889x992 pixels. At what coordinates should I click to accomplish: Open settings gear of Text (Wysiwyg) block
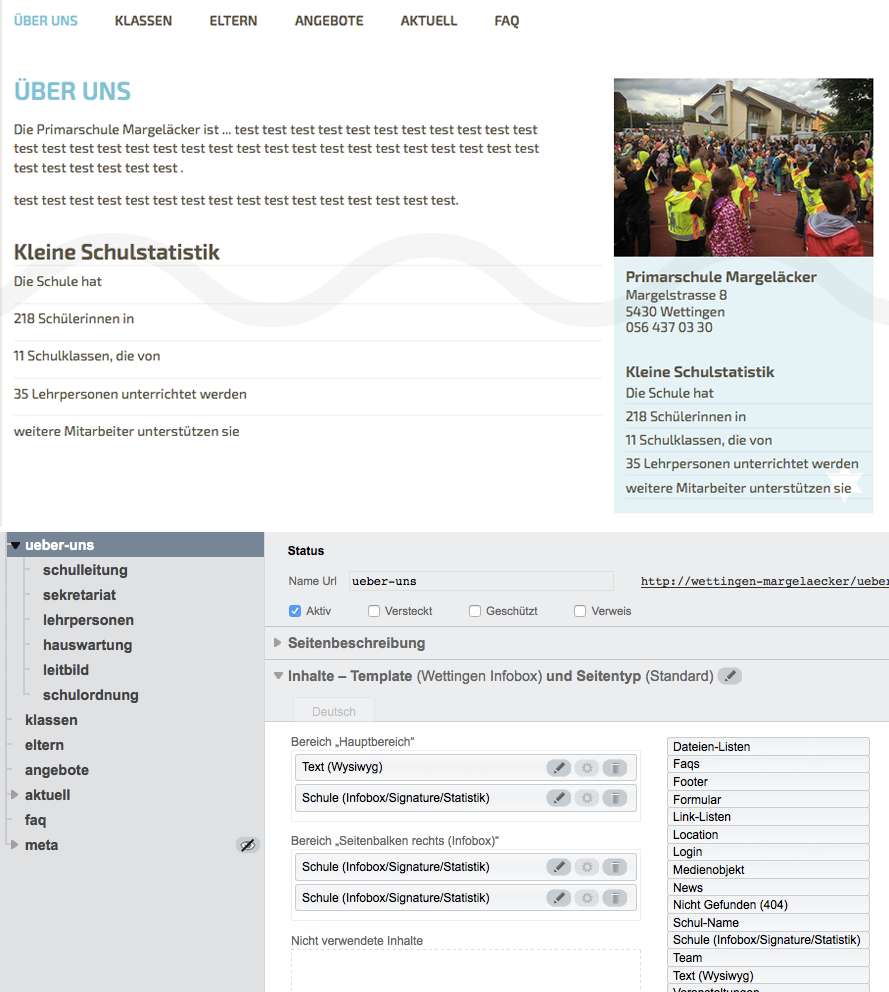(x=587, y=767)
